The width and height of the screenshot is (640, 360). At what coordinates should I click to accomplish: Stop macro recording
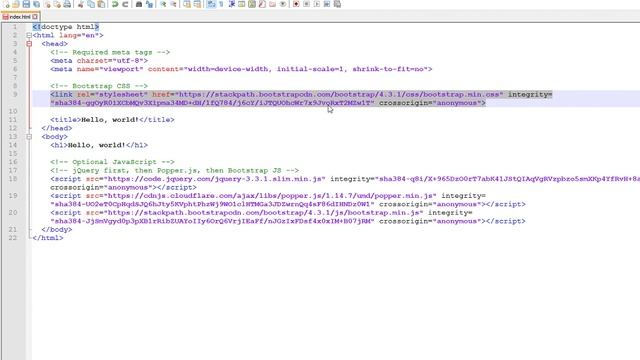[x=306, y=4]
